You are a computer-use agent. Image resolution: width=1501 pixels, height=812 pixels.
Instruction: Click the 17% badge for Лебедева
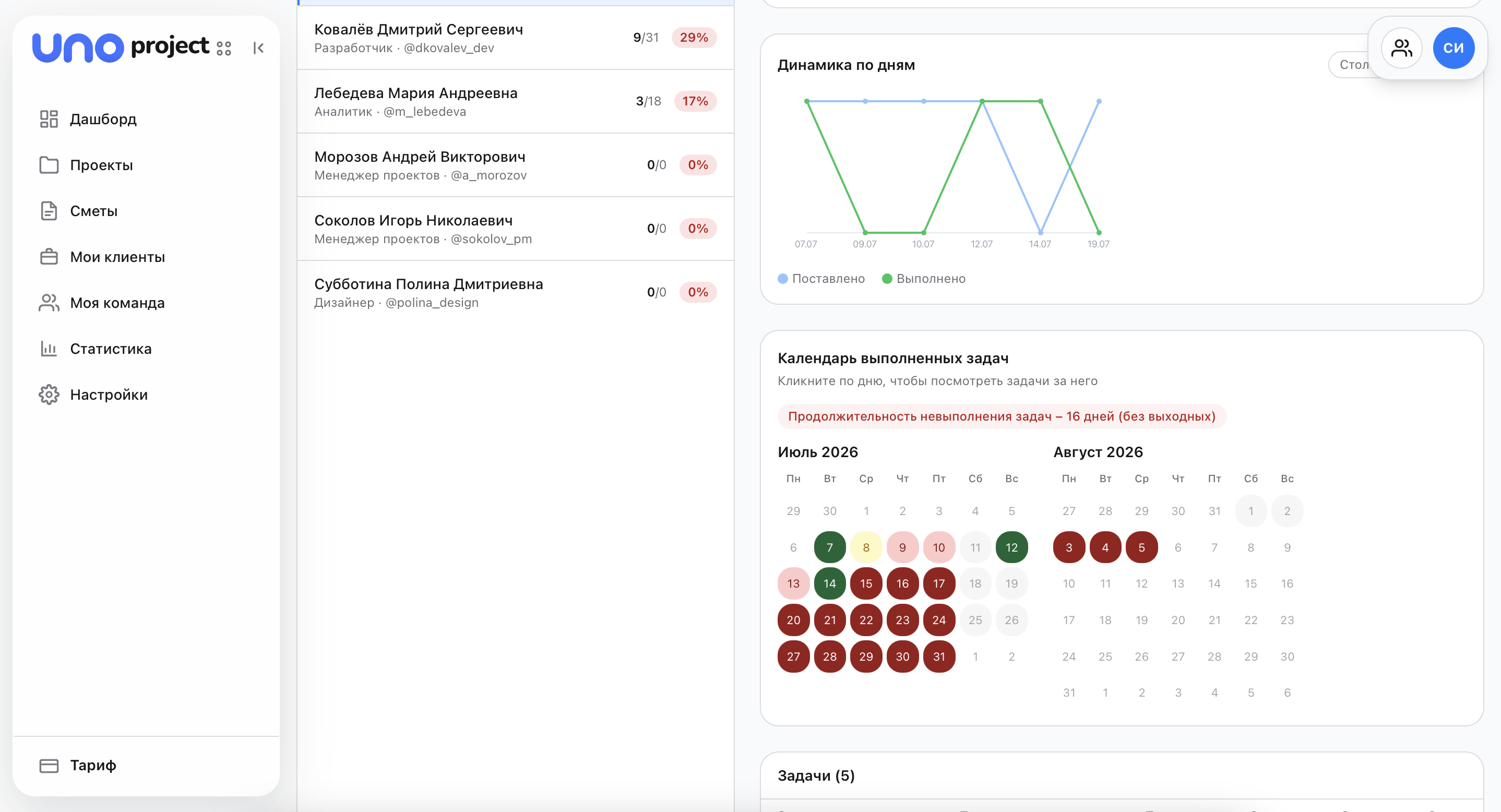695,101
